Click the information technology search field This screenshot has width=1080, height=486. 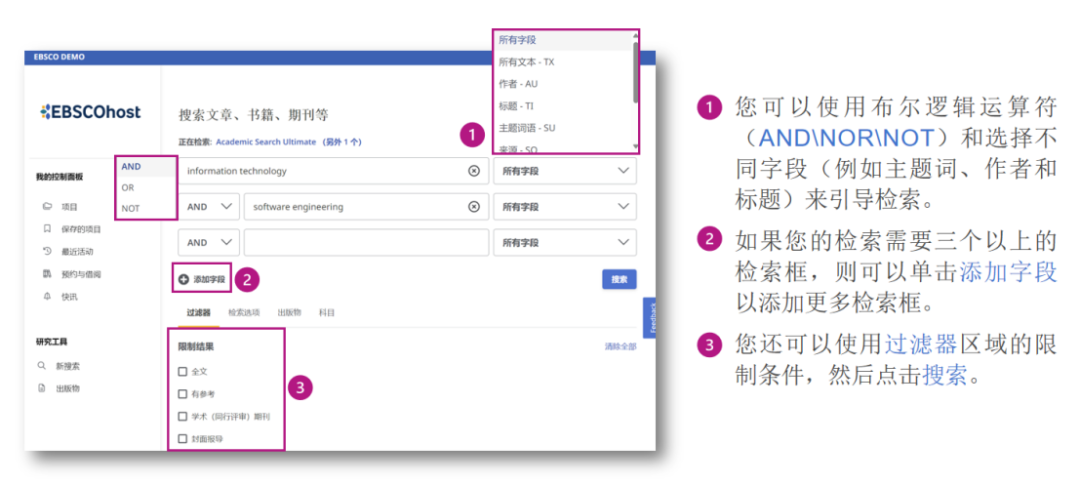pyautogui.click(x=333, y=171)
